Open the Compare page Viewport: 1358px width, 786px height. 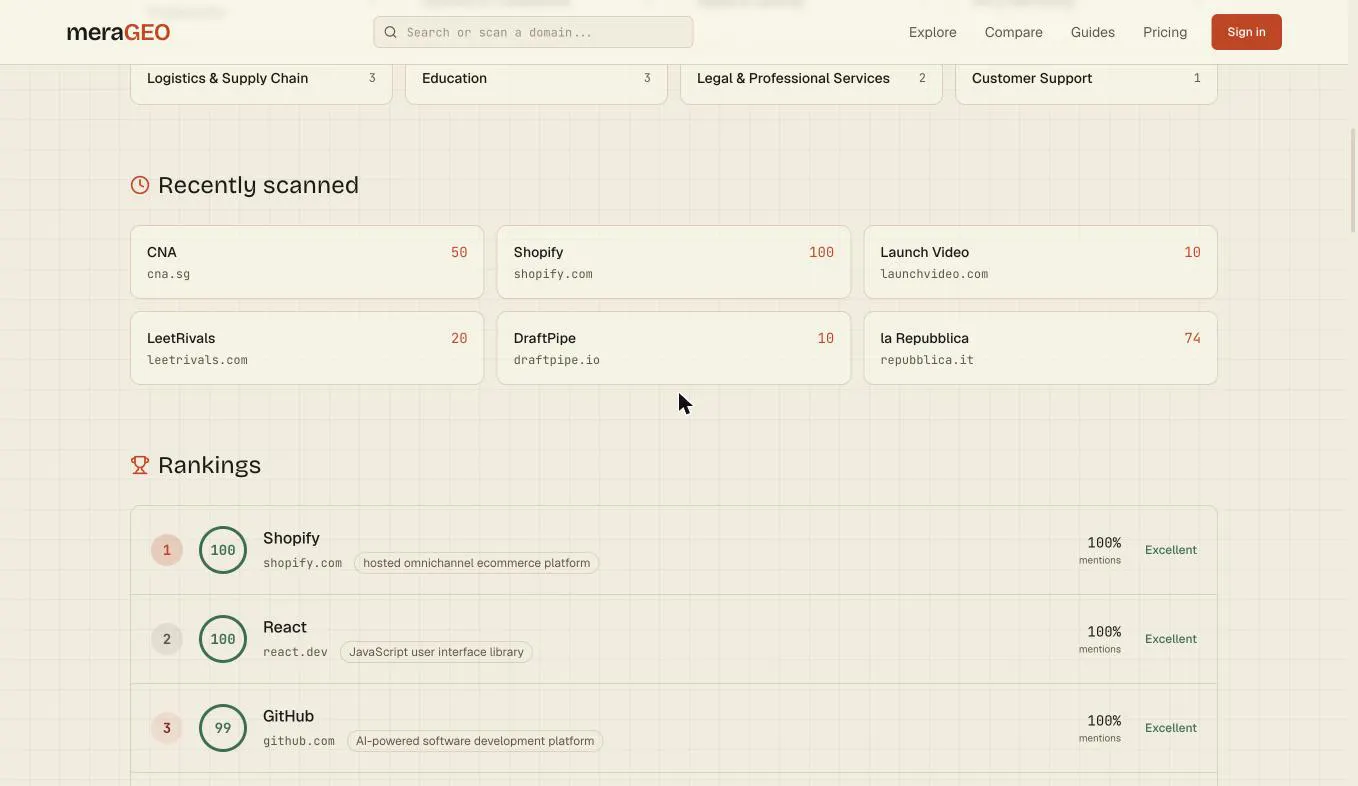tap(1013, 32)
